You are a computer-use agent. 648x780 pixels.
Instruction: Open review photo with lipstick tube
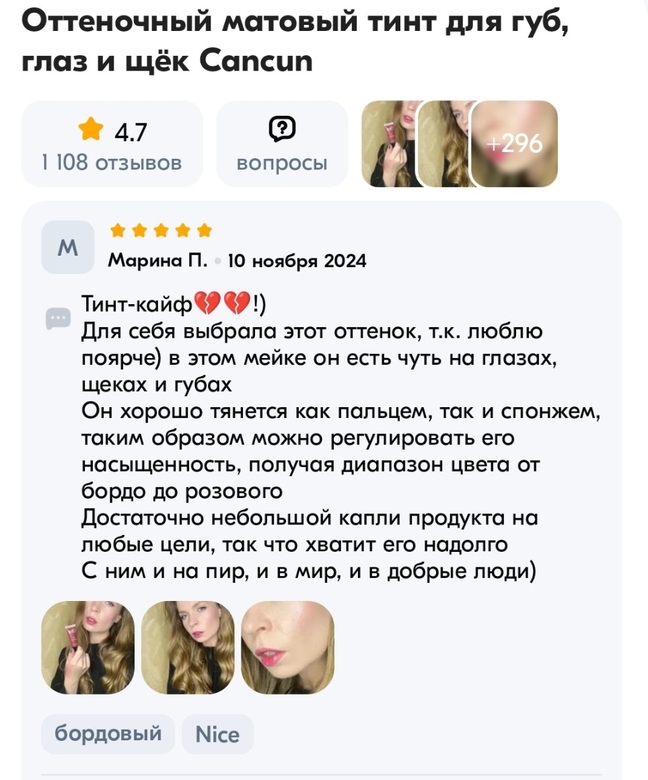point(88,647)
